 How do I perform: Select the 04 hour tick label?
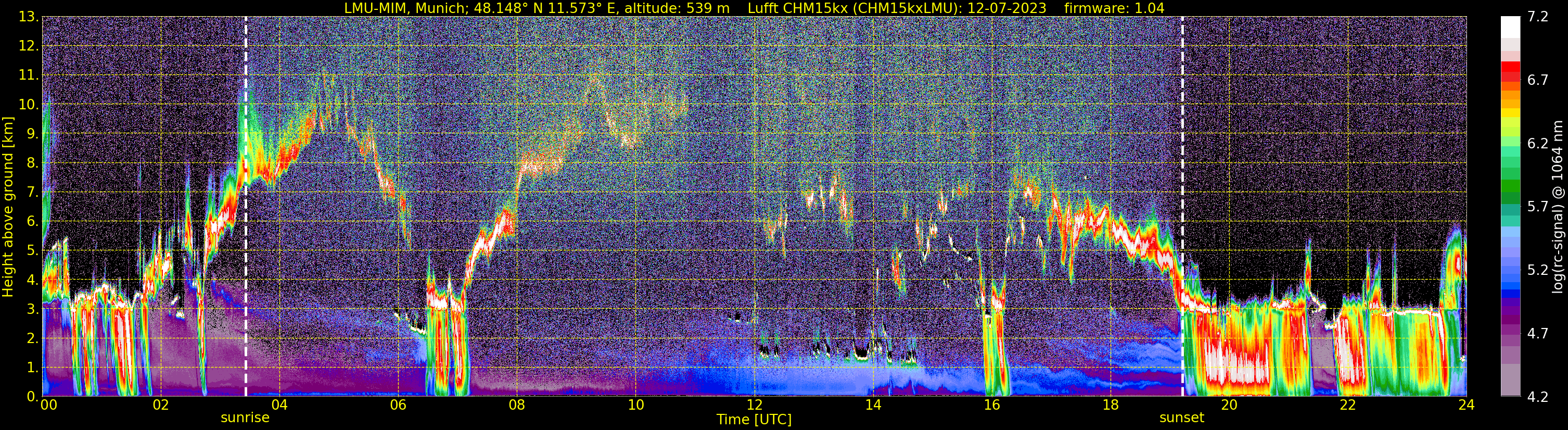point(279,405)
